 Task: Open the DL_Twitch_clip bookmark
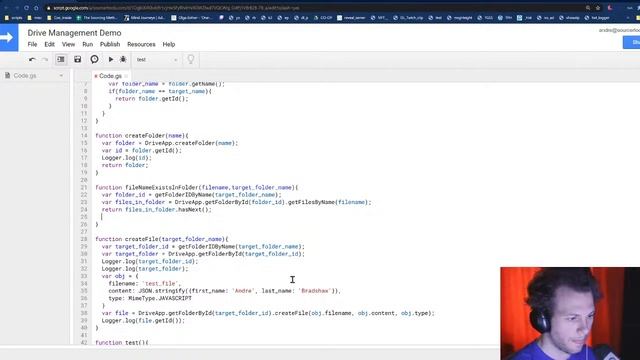(x=408, y=18)
